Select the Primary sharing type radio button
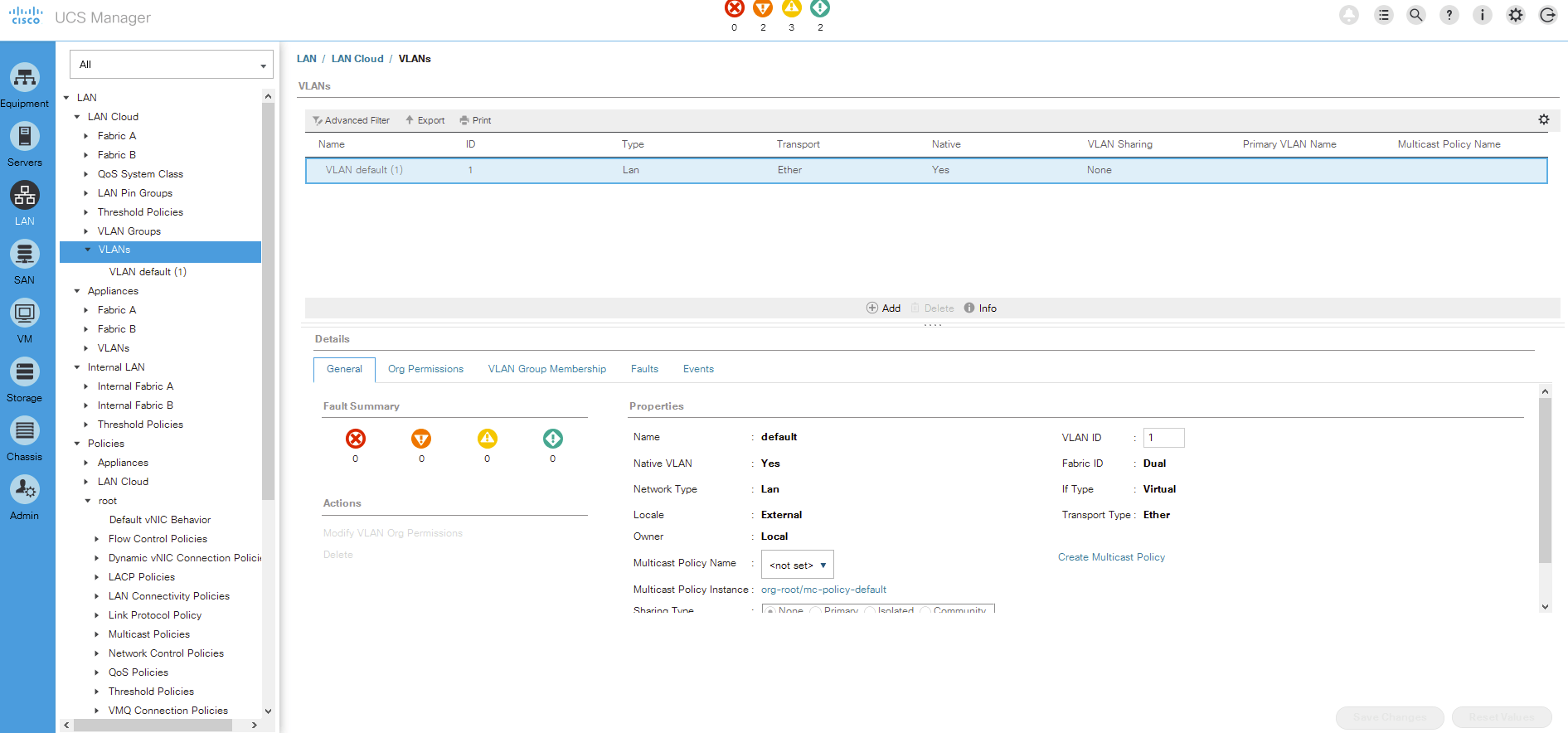This screenshot has width=1568, height=733. [816, 611]
